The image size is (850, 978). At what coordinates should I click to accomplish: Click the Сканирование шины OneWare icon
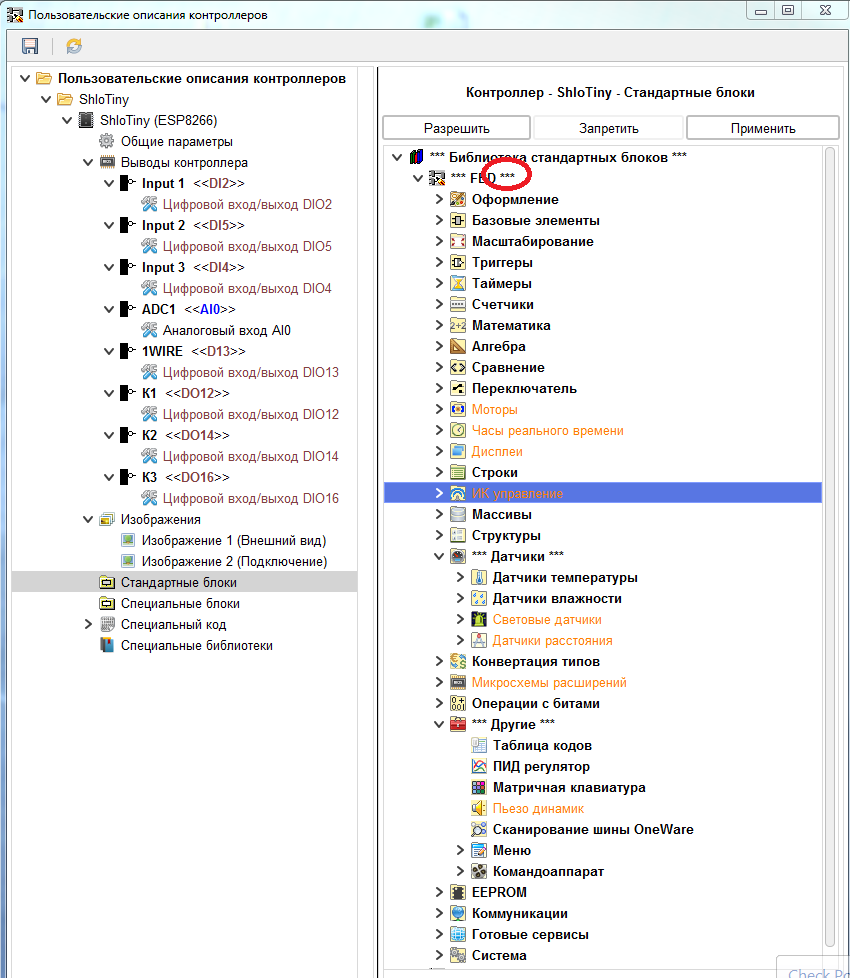click(478, 829)
